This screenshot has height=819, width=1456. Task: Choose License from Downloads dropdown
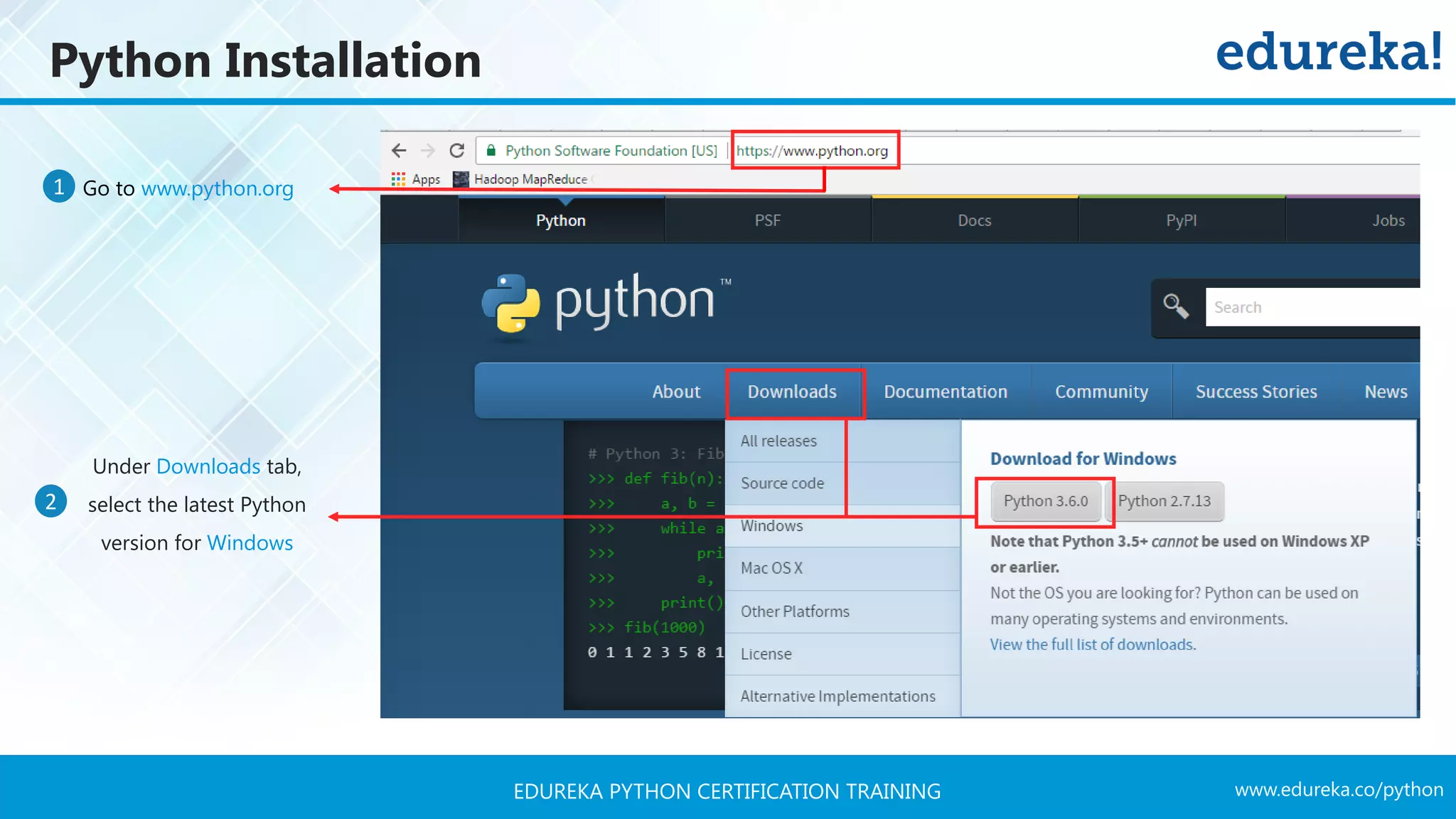842,654
